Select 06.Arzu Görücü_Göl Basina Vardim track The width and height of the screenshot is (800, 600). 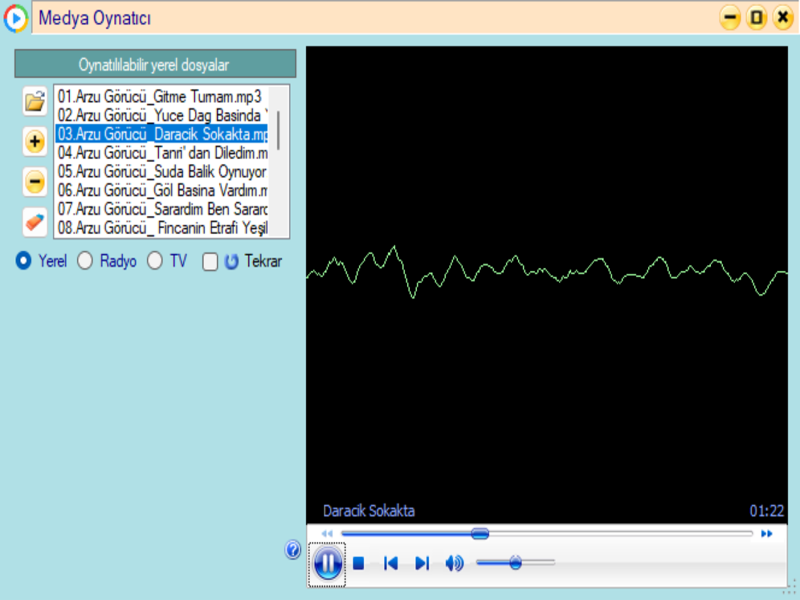pyautogui.click(x=161, y=190)
